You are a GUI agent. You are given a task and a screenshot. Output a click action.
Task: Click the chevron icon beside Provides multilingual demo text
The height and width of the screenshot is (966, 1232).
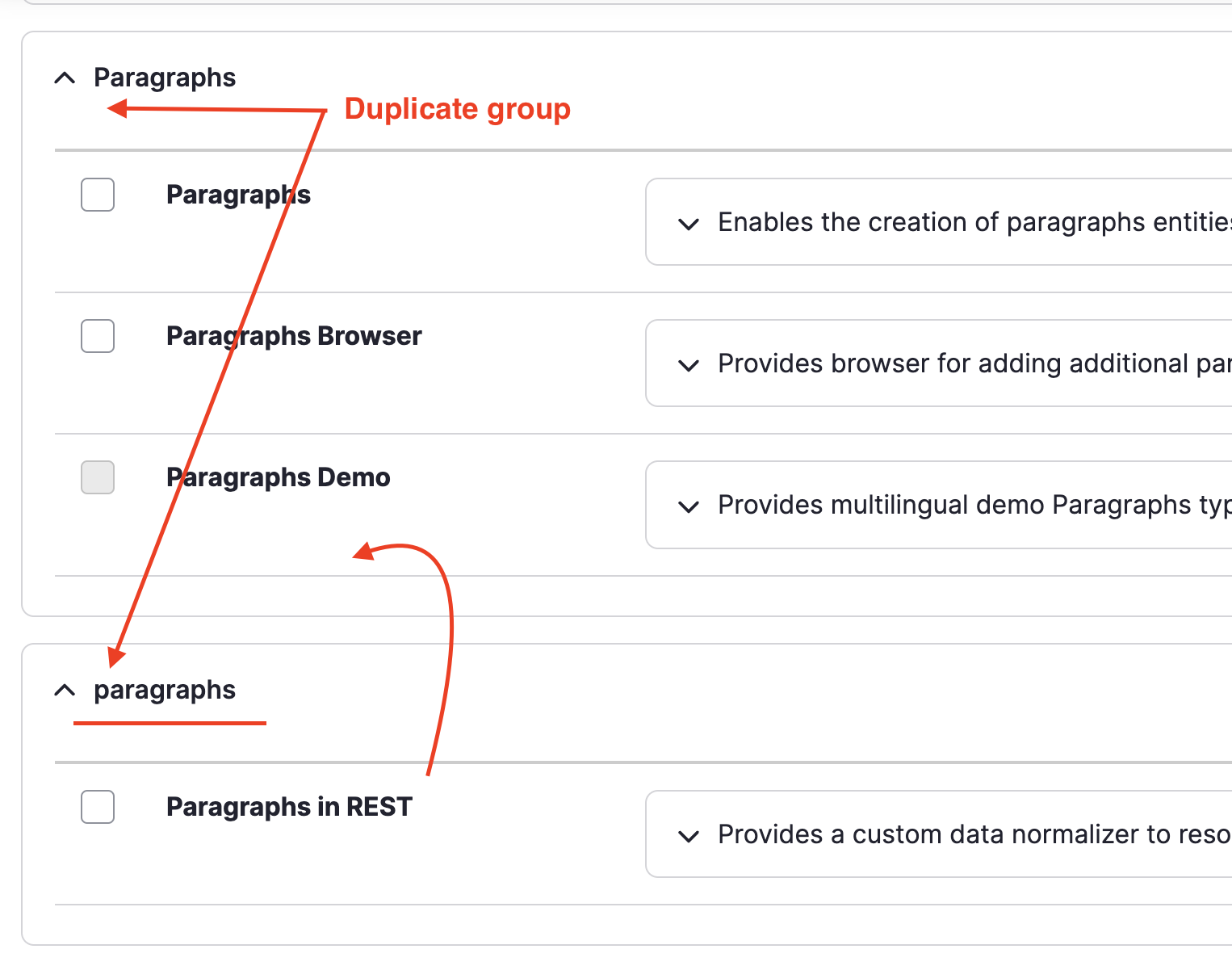pyautogui.click(x=688, y=506)
